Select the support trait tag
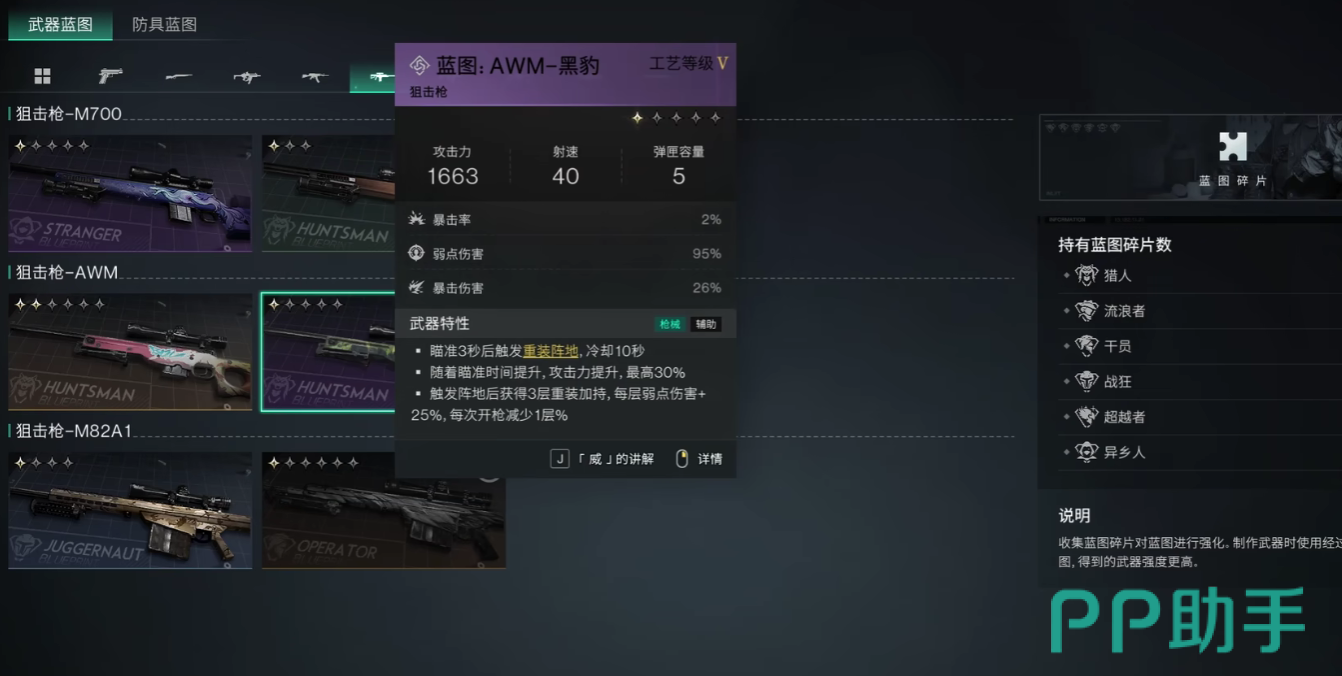The height and width of the screenshot is (676, 1342). 706,324
